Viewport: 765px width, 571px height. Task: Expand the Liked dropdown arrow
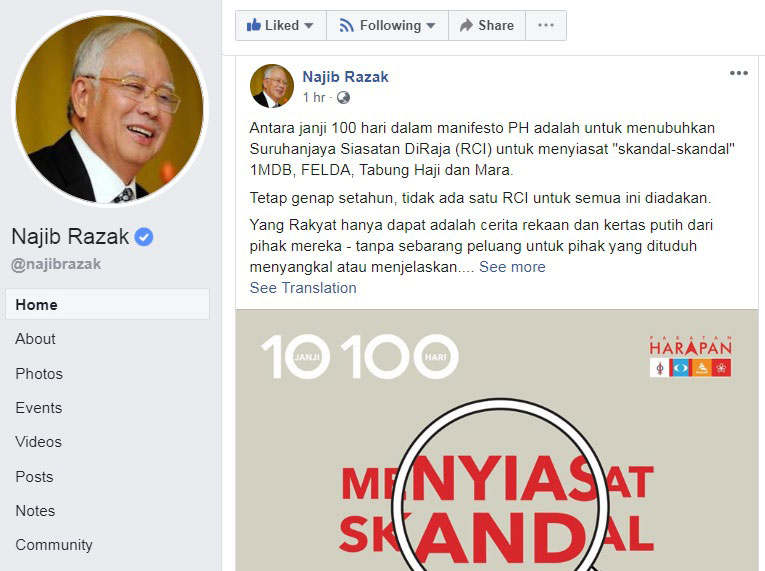coord(308,25)
